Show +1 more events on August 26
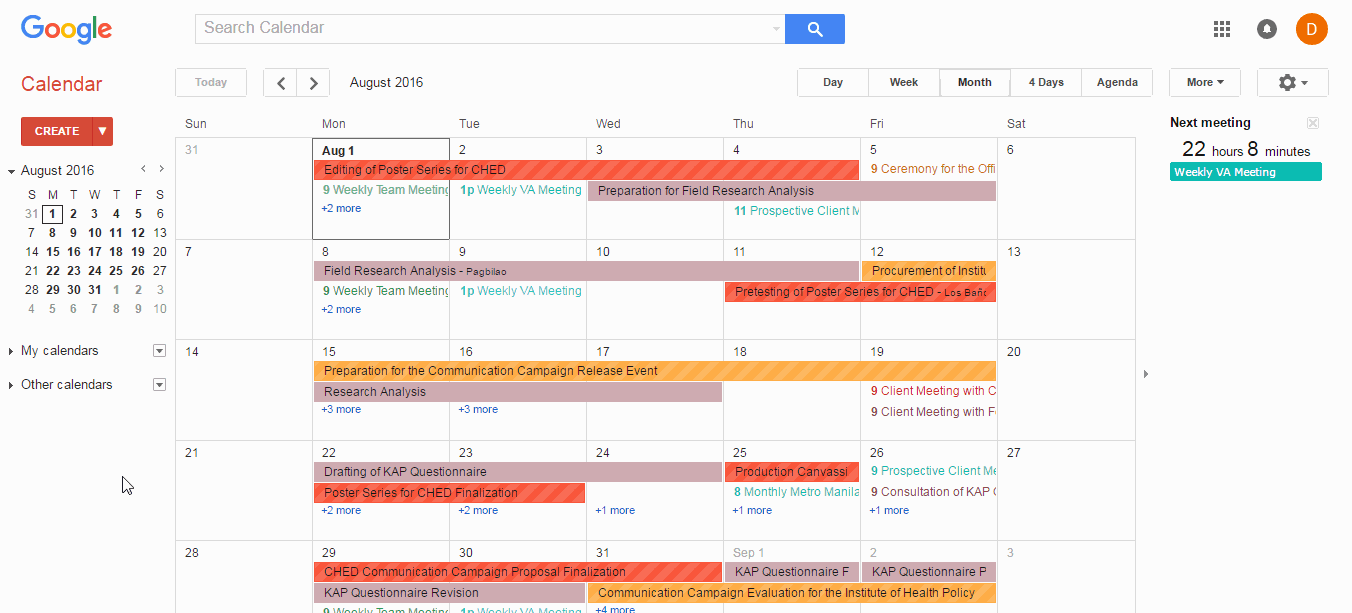Screen dimensions: 1352x613 pyautogui.click(x=889, y=511)
